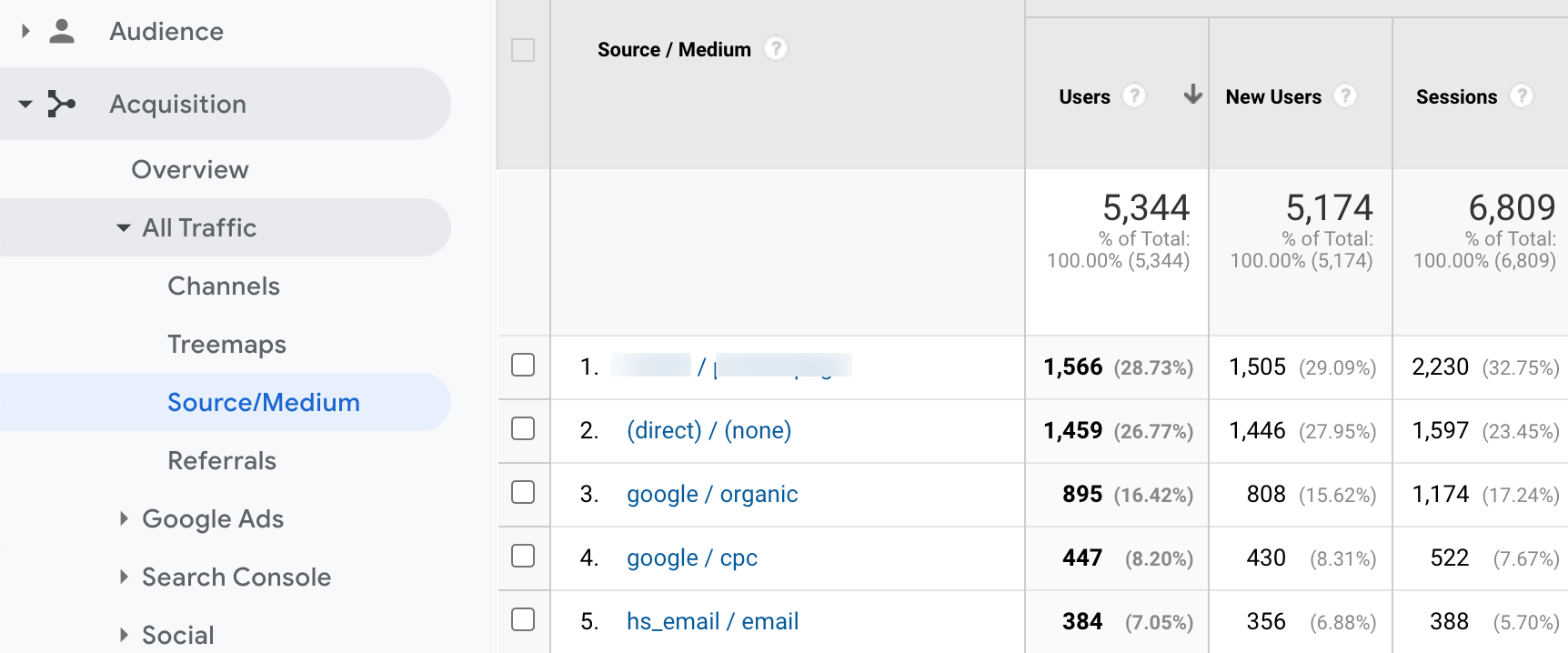Click the Audience person icon
Viewport: 1568px width, 653px height.
click(62, 32)
